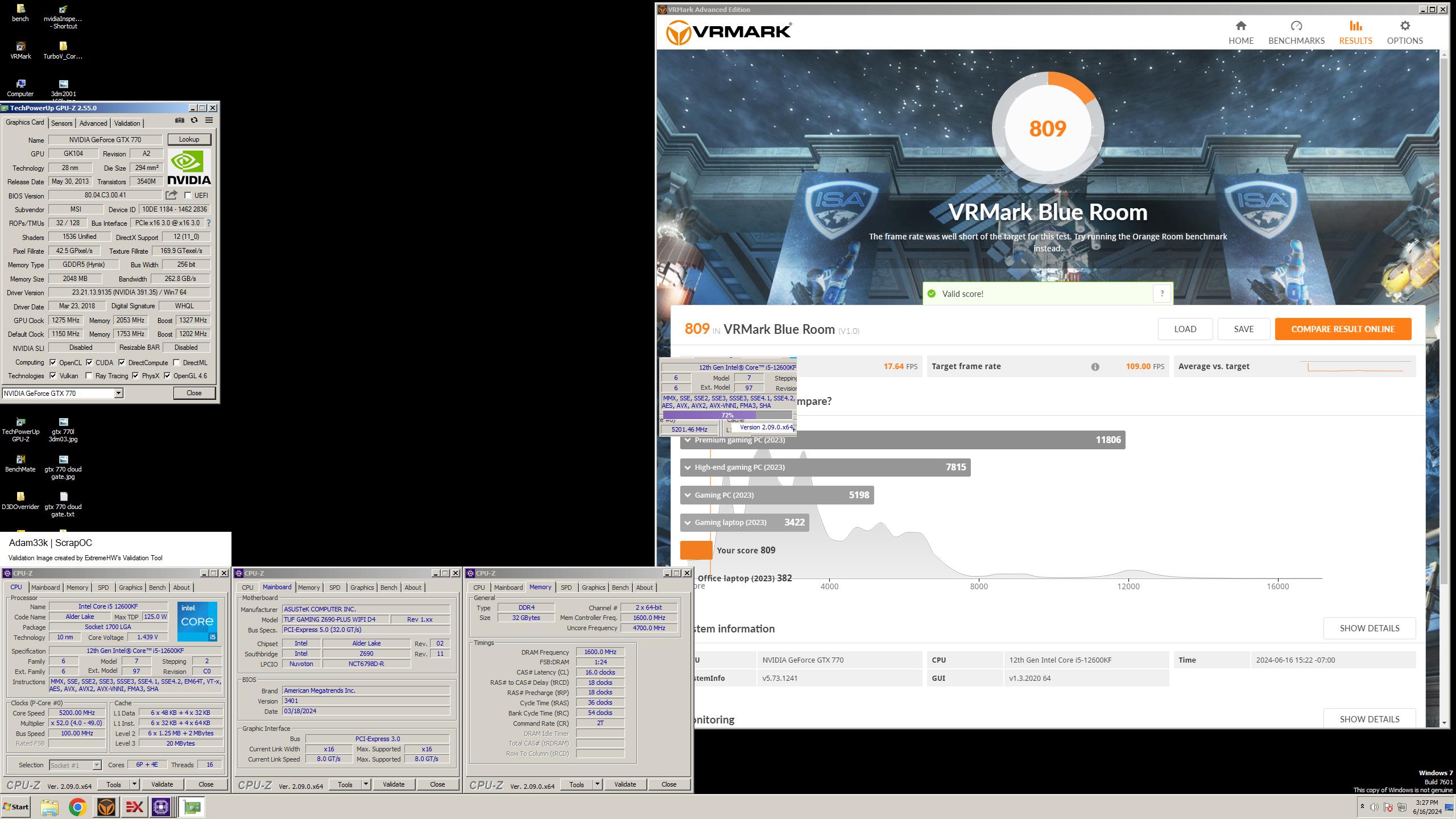Open the Graphics tab in CPU-Z Mainboard window

coord(362,588)
